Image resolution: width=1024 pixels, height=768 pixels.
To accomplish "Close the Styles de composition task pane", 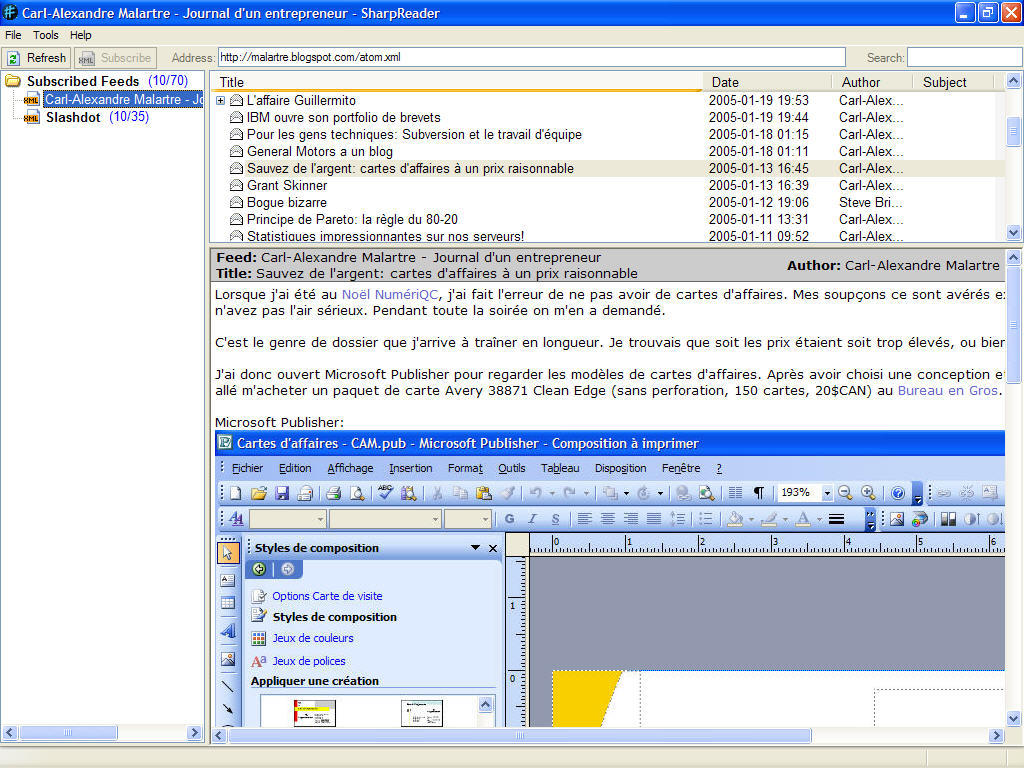I will pos(493,548).
